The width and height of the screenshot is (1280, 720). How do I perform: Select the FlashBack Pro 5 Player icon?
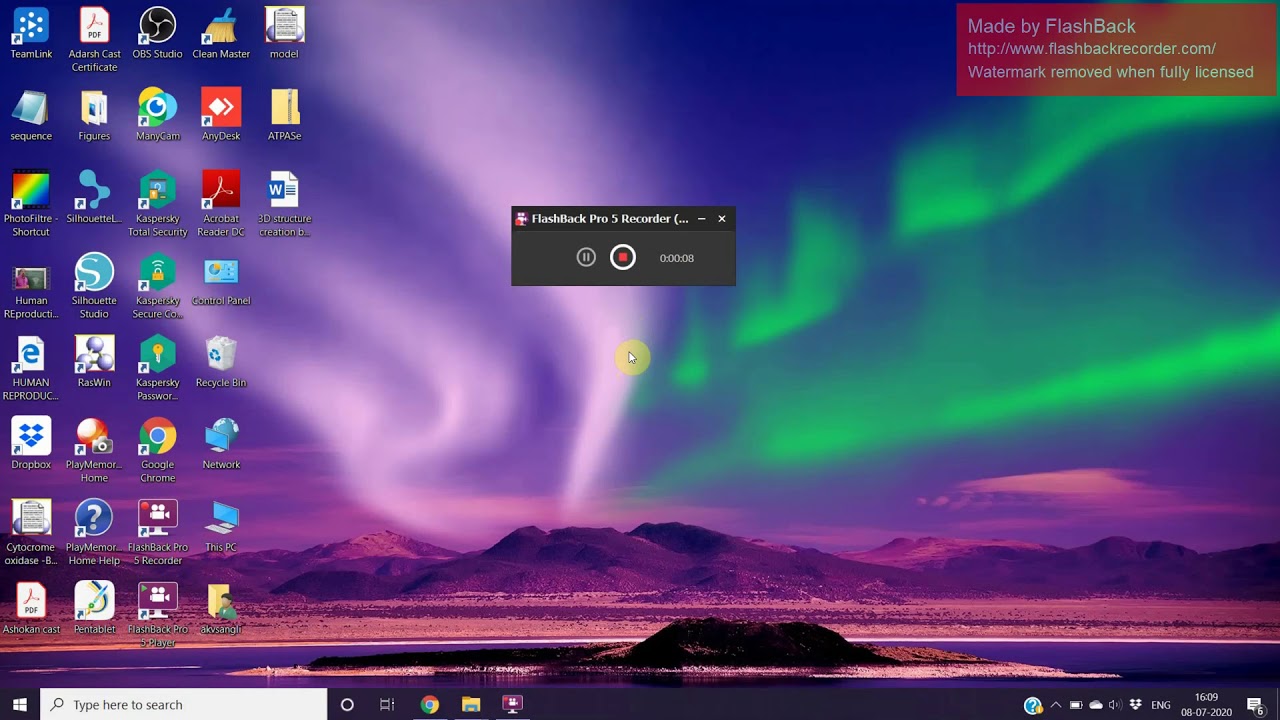(157, 615)
